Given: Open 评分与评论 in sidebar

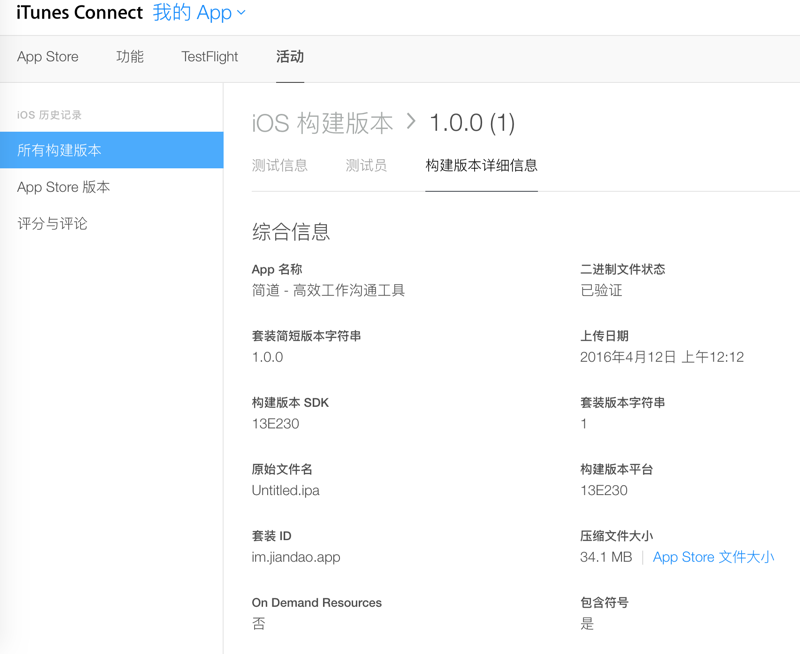Looking at the screenshot, I should point(53,223).
